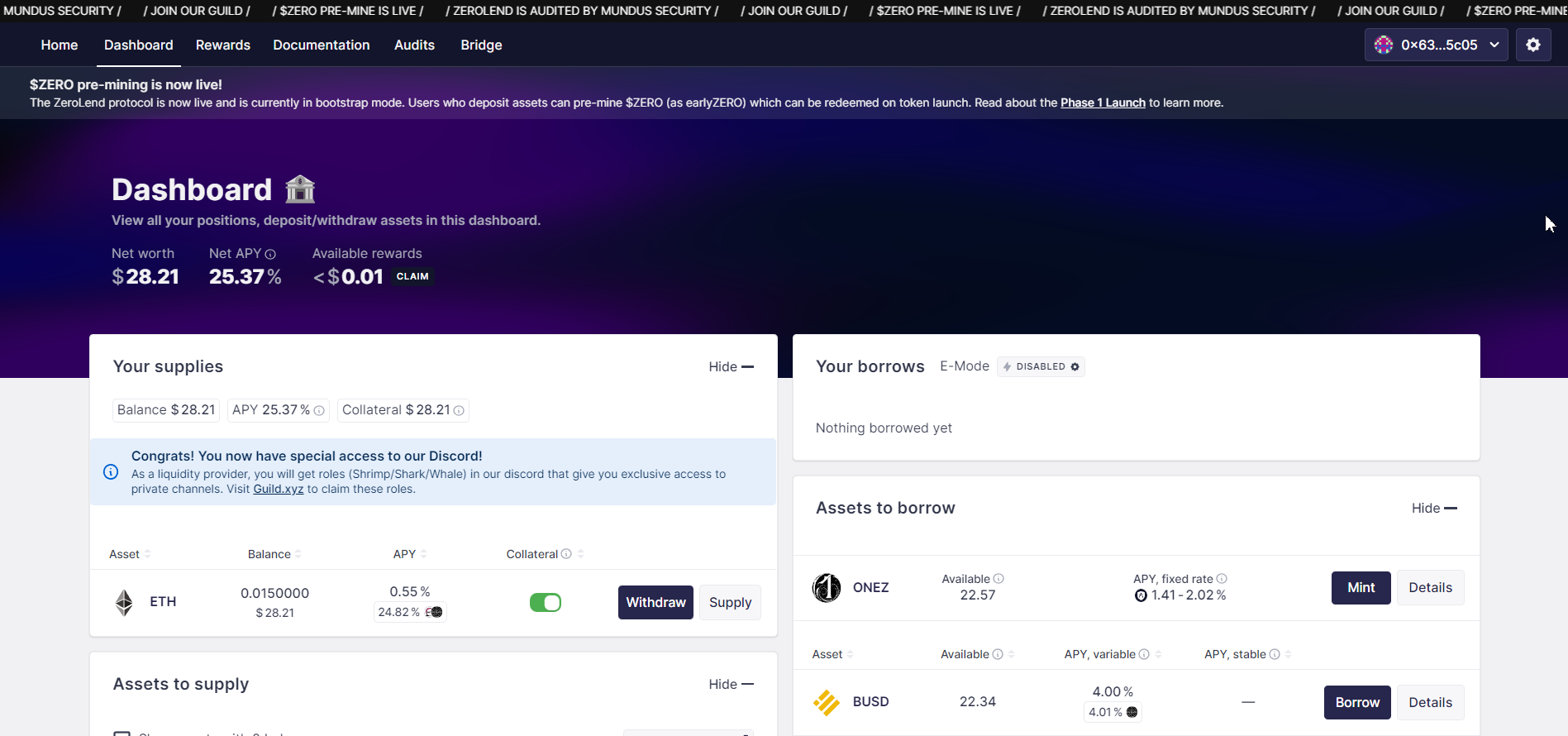Click the BUSD available amount 22.34

[978, 702]
